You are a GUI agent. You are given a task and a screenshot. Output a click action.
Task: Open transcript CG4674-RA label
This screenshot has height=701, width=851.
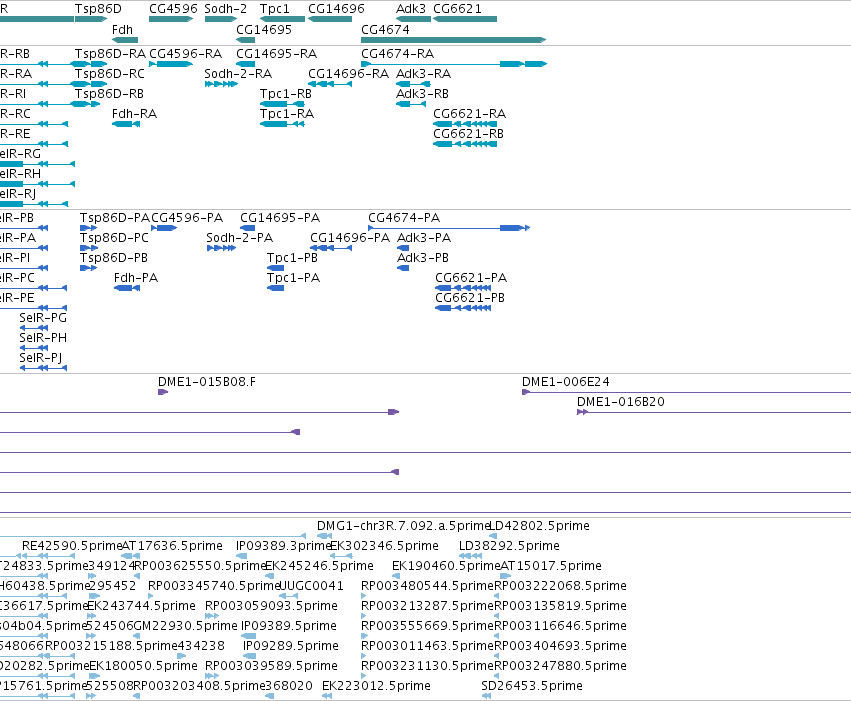click(x=398, y=54)
